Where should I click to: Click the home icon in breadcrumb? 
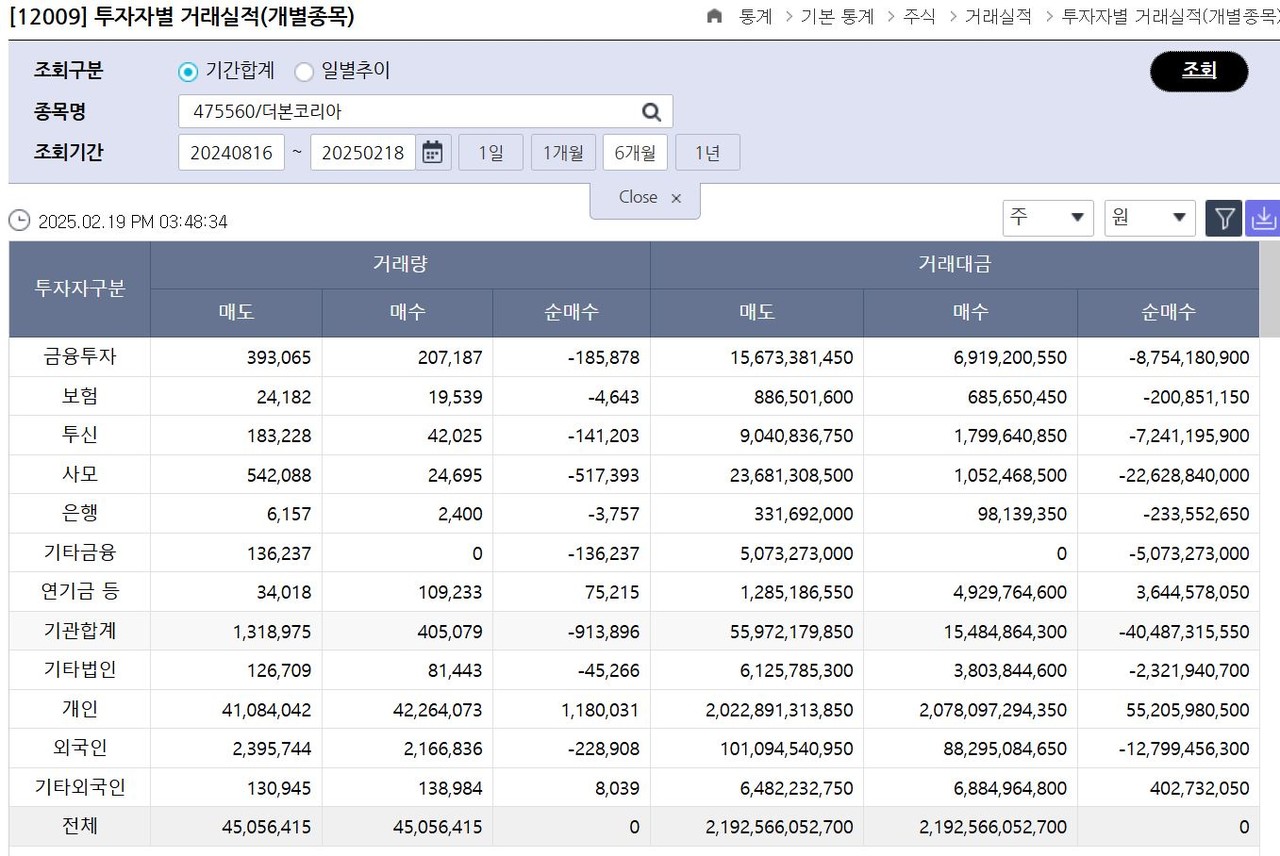714,16
